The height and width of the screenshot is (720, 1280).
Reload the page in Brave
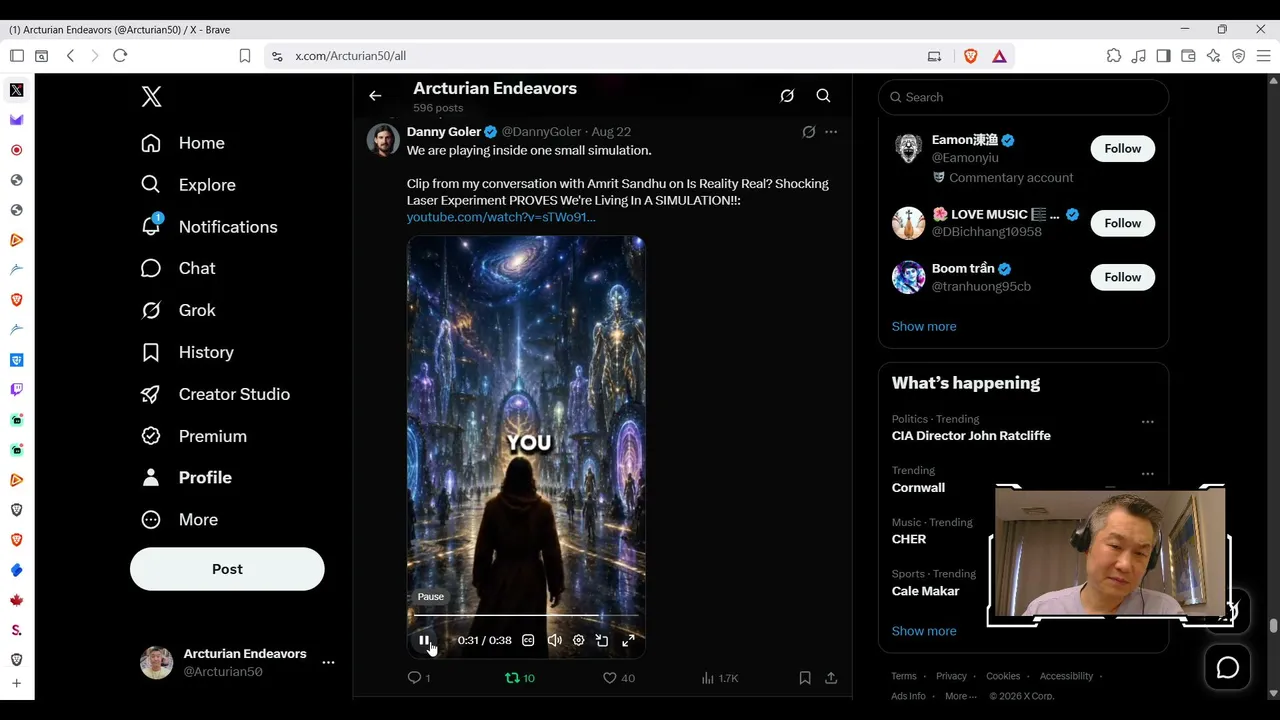point(120,56)
